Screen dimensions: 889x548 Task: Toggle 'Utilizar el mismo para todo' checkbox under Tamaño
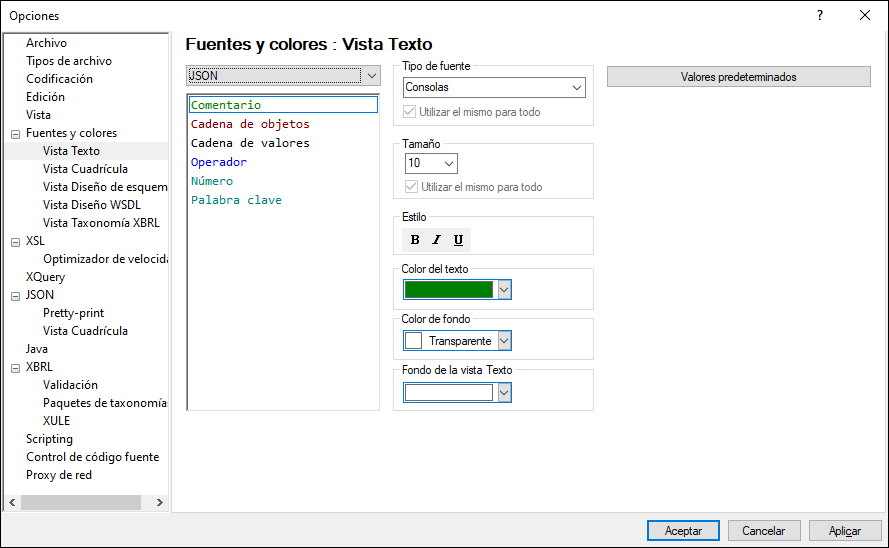point(410,187)
